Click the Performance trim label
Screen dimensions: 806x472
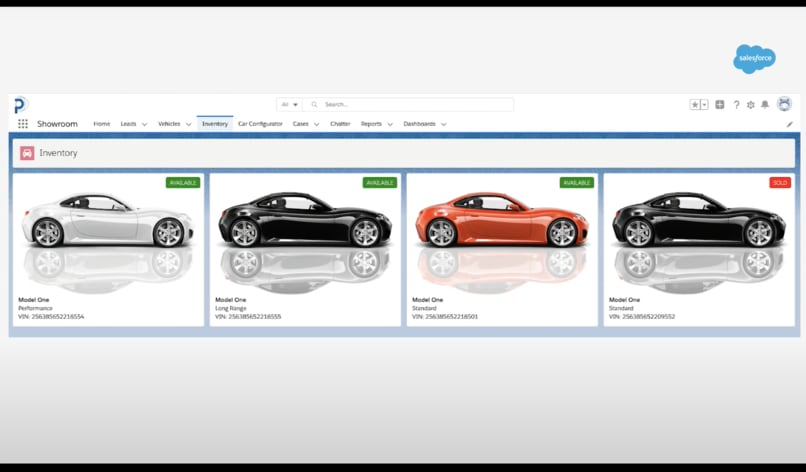coord(35,308)
